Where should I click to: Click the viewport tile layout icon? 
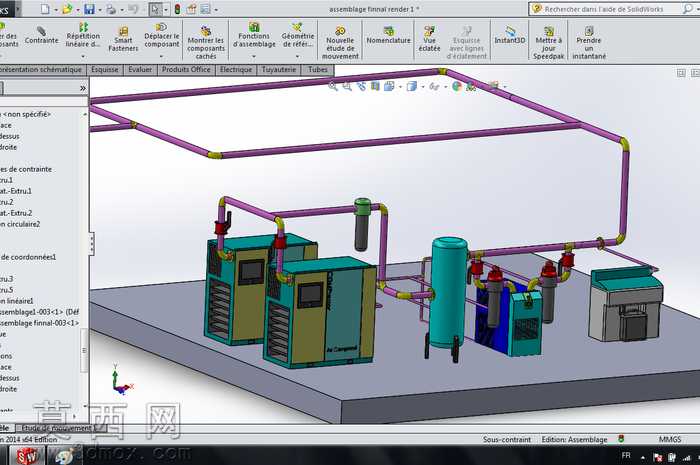(681, 73)
